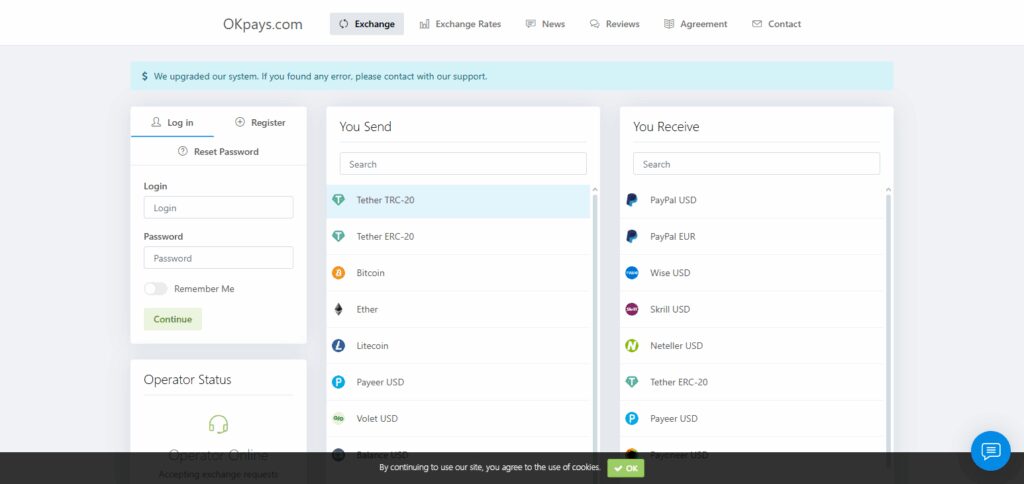The image size is (1024, 484).
Task: Go to the News page
Action: coord(545,24)
